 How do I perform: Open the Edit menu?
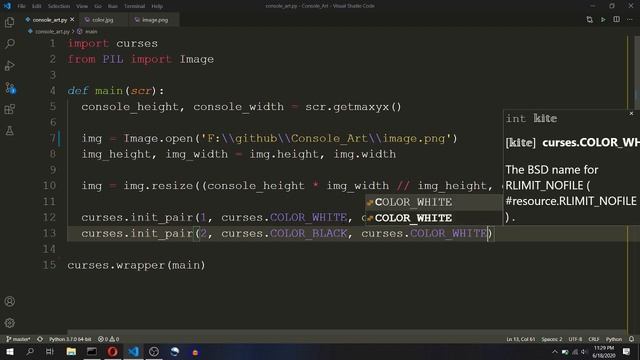pos(36,6)
